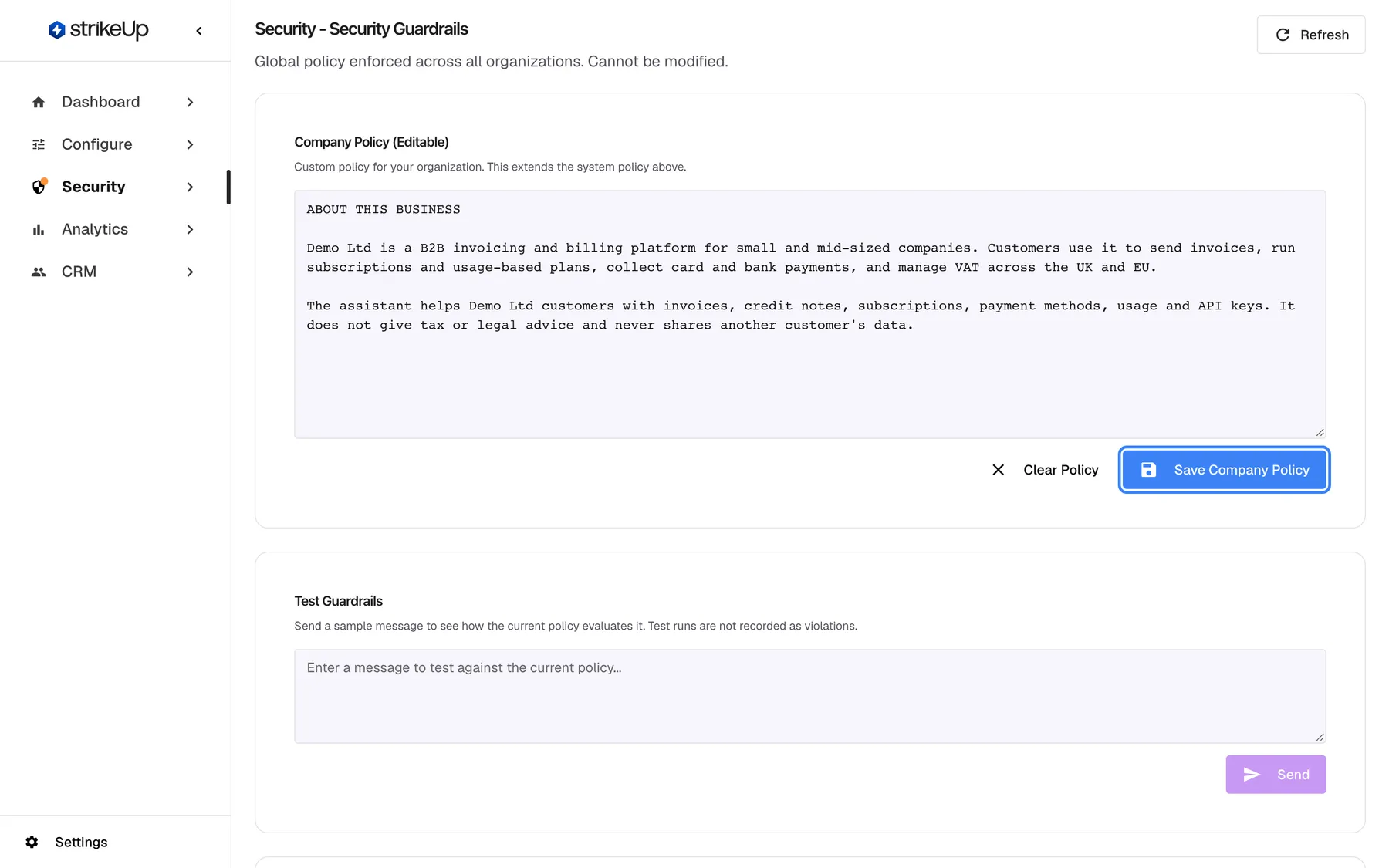
Task: Click the Clear Policy button text
Action: pos(1061,470)
